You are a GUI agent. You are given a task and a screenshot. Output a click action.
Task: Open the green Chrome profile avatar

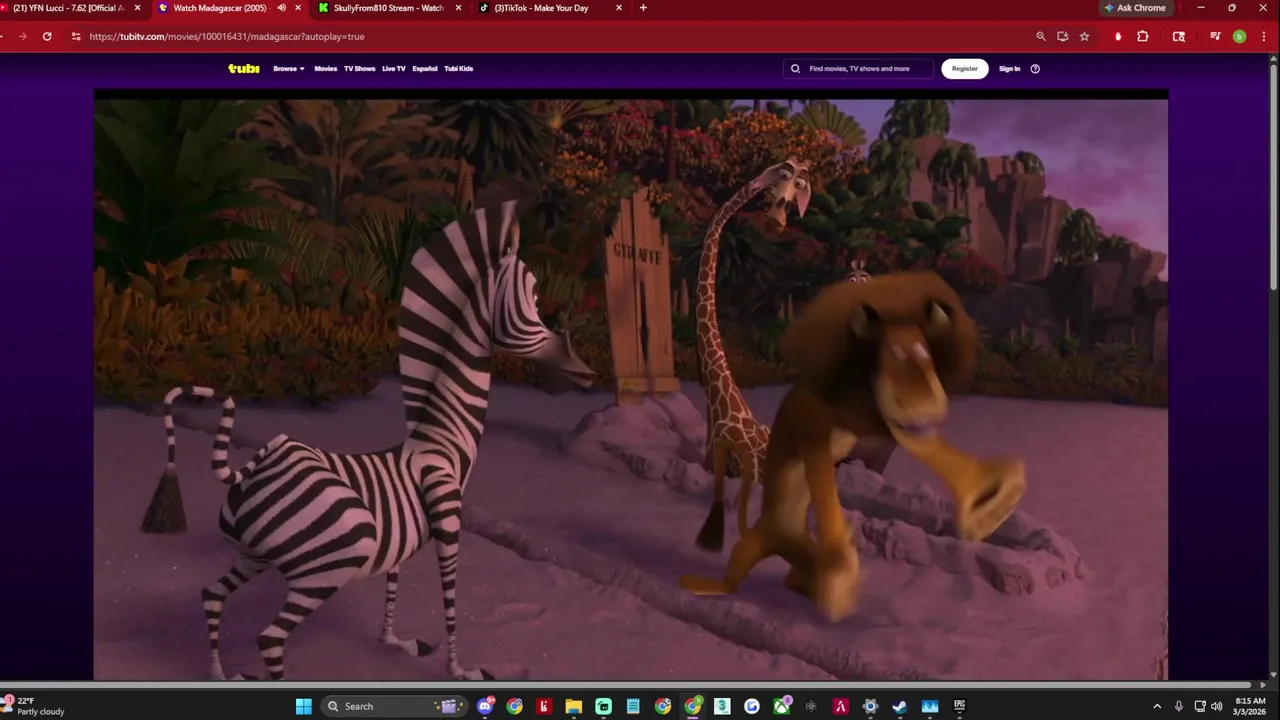coord(1239,36)
